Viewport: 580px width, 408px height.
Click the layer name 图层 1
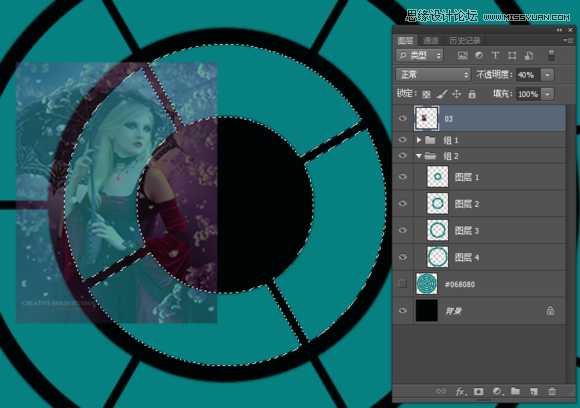click(467, 177)
